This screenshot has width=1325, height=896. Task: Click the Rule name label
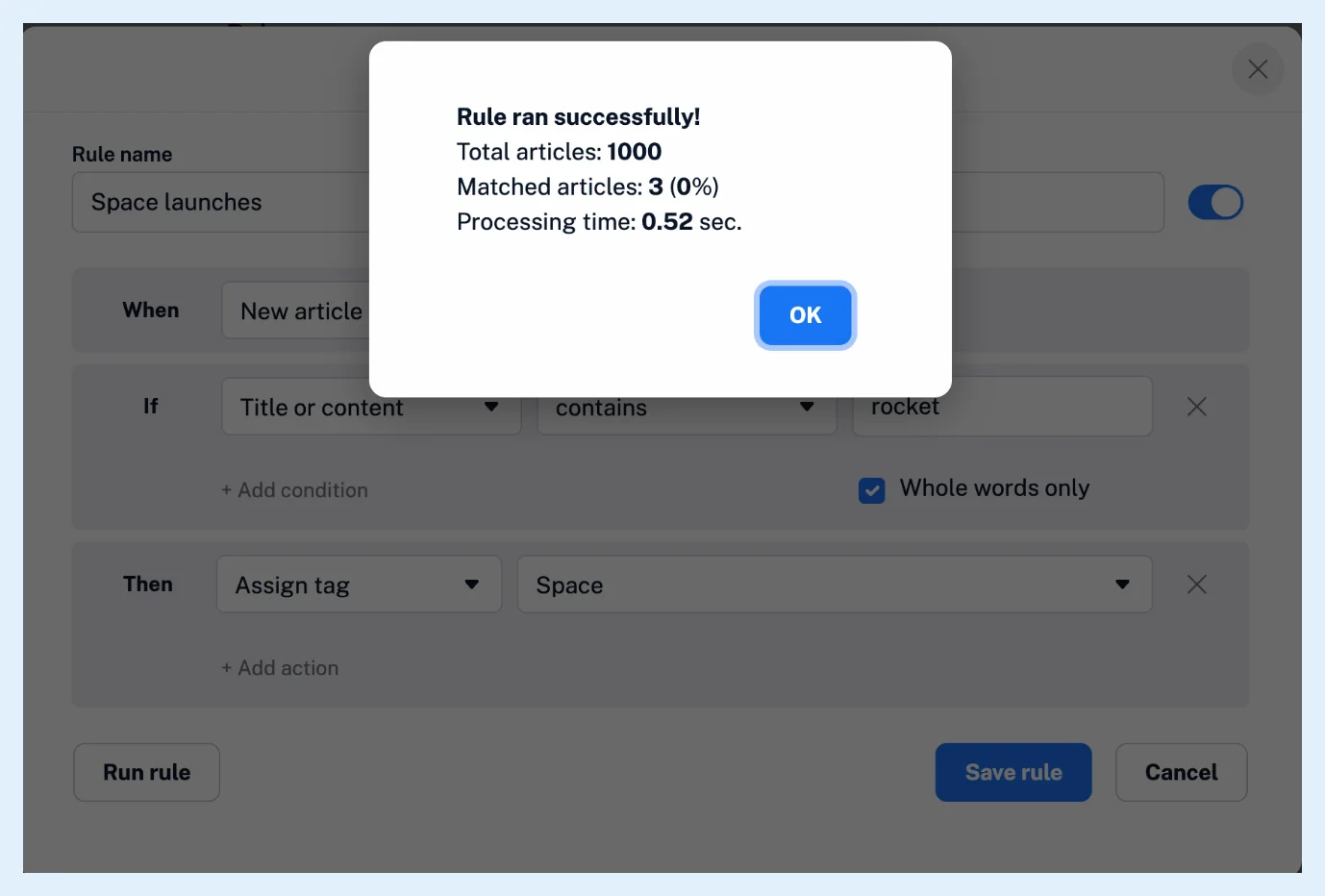(x=122, y=155)
